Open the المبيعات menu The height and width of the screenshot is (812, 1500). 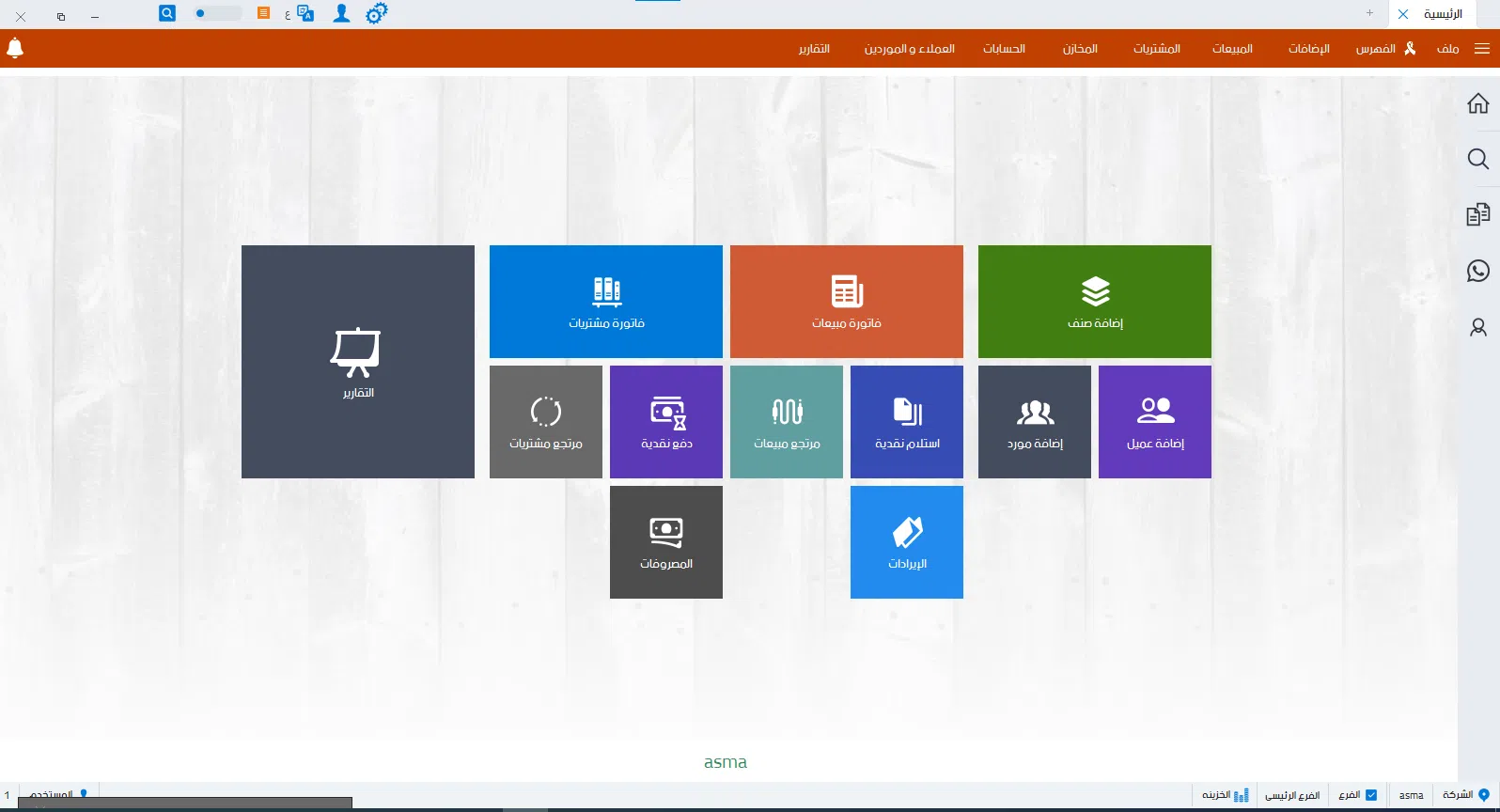[x=1232, y=49]
